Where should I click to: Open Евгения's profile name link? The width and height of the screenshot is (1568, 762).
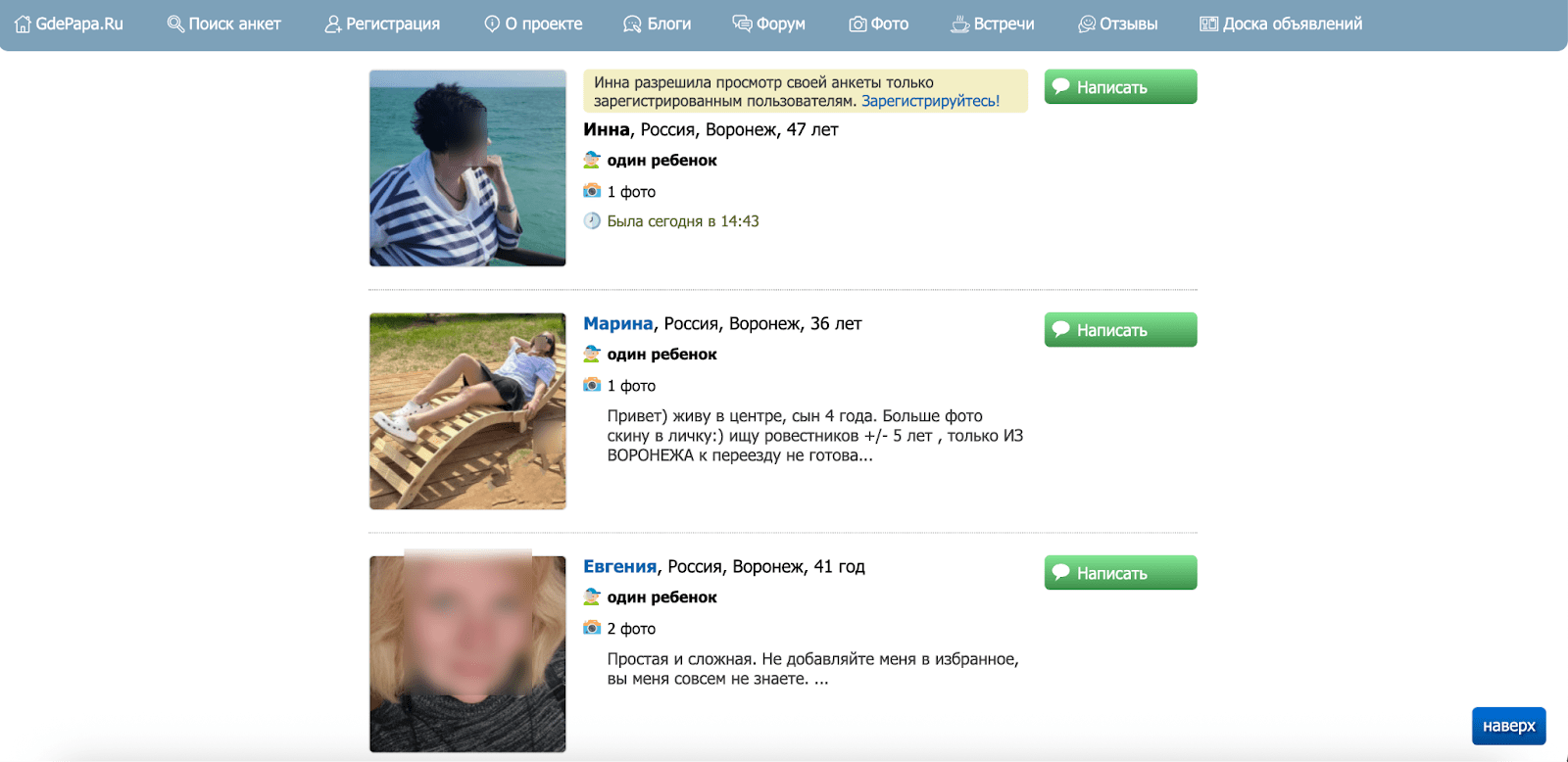point(619,567)
